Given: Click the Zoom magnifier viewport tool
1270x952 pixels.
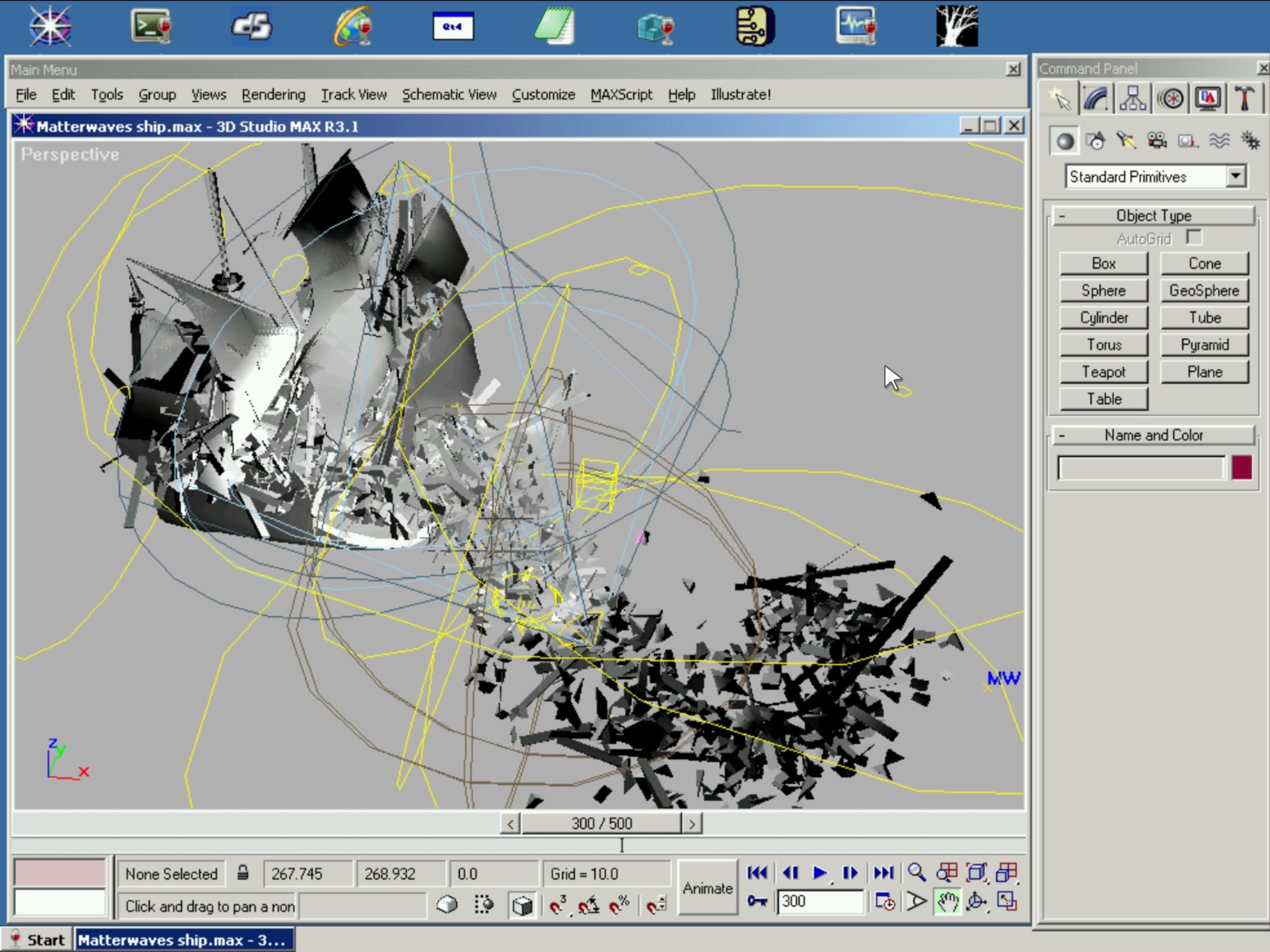Looking at the screenshot, I should coord(917,873).
